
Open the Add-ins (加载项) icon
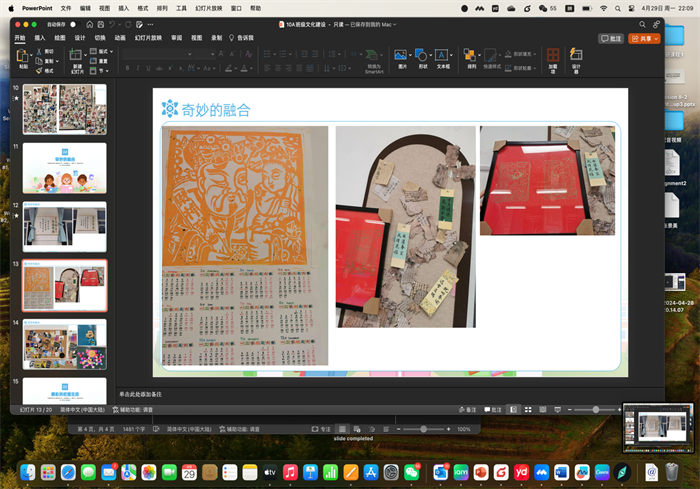(553, 55)
